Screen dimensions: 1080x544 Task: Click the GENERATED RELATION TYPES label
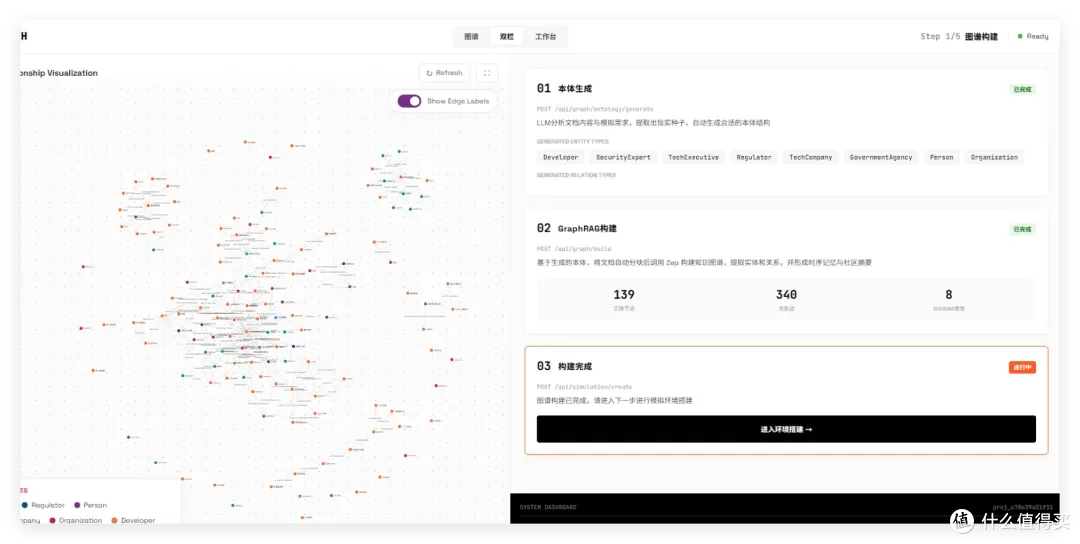point(576,176)
